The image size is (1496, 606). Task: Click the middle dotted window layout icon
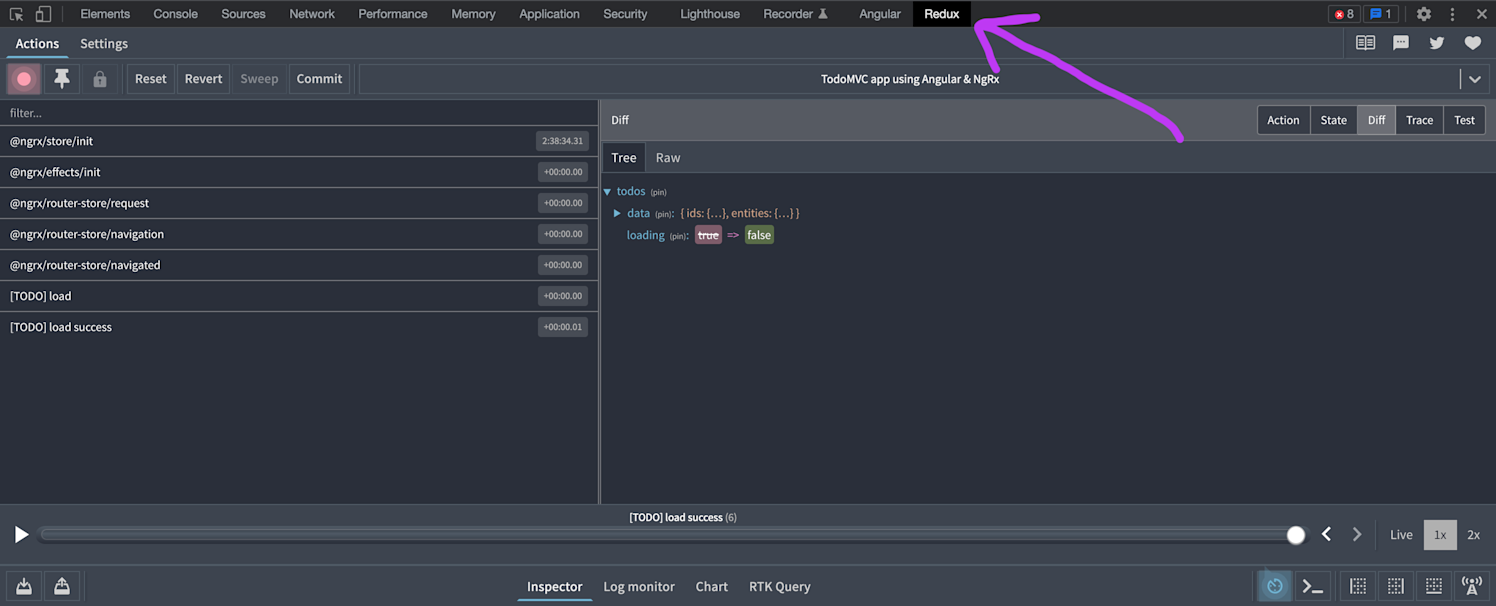pyautogui.click(x=1396, y=586)
